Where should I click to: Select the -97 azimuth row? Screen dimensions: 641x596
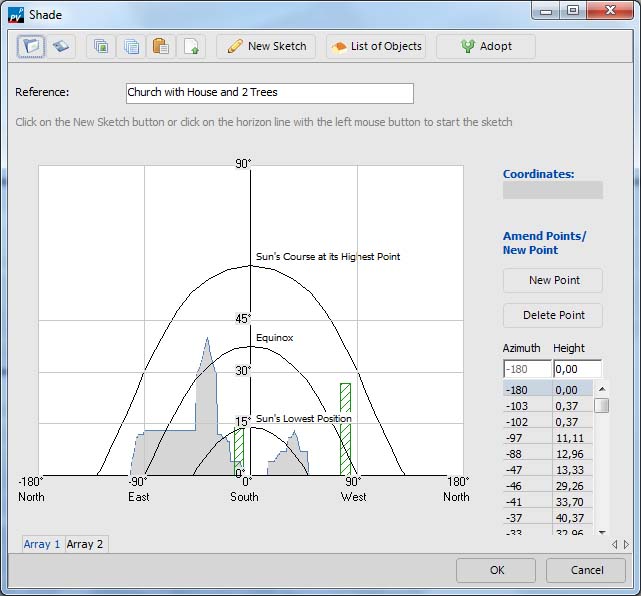click(548, 437)
